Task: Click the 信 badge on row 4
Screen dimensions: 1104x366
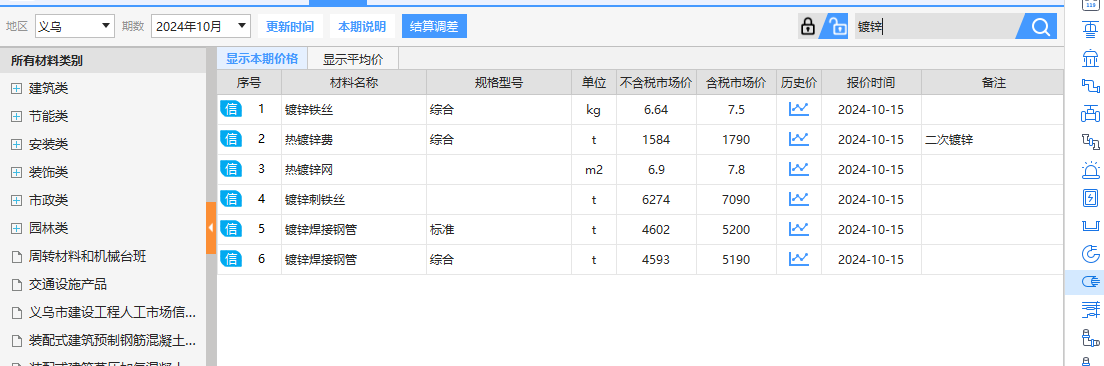Action: click(231, 198)
